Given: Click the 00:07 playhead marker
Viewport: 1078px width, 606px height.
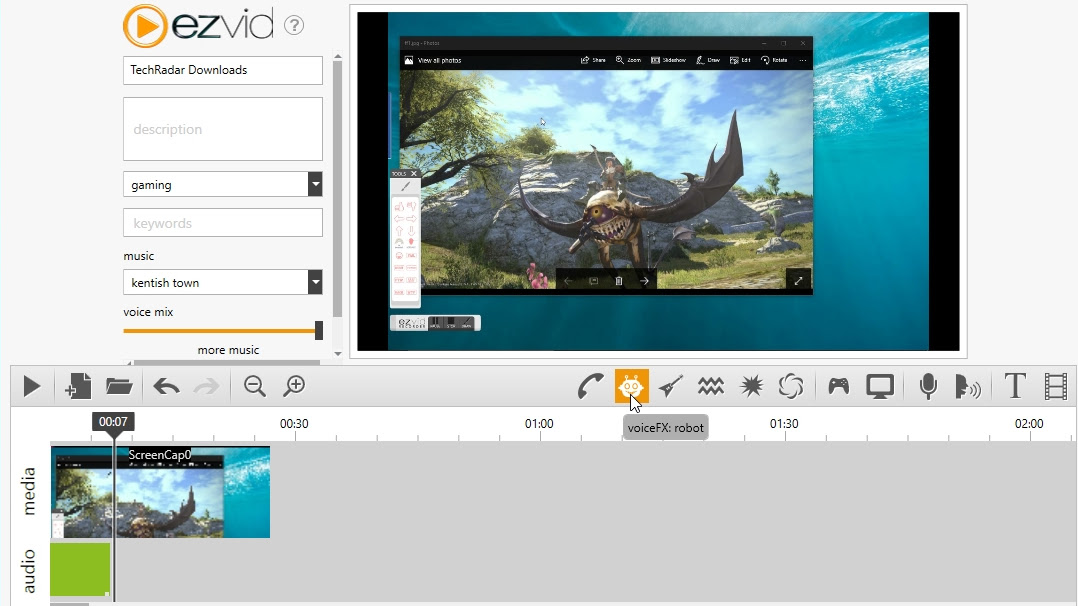Looking at the screenshot, I should pyautogui.click(x=113, y=422).
